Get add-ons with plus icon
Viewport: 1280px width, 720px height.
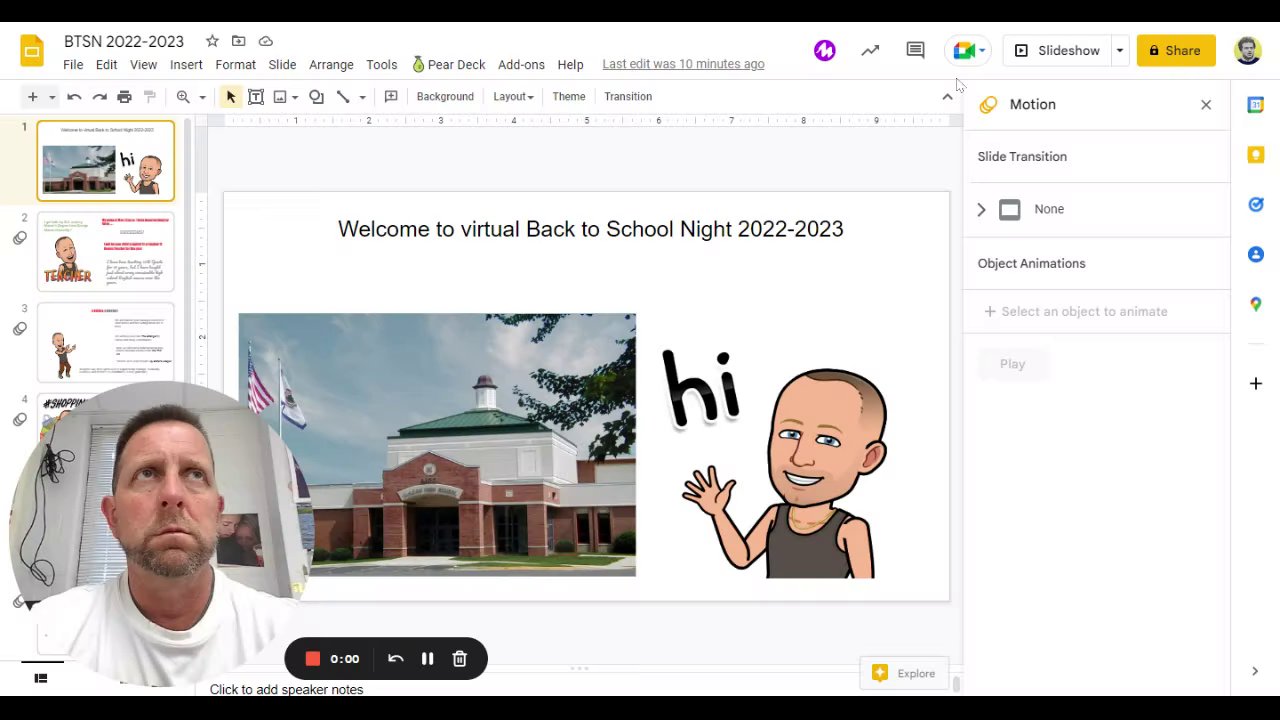pos(1256,383)
